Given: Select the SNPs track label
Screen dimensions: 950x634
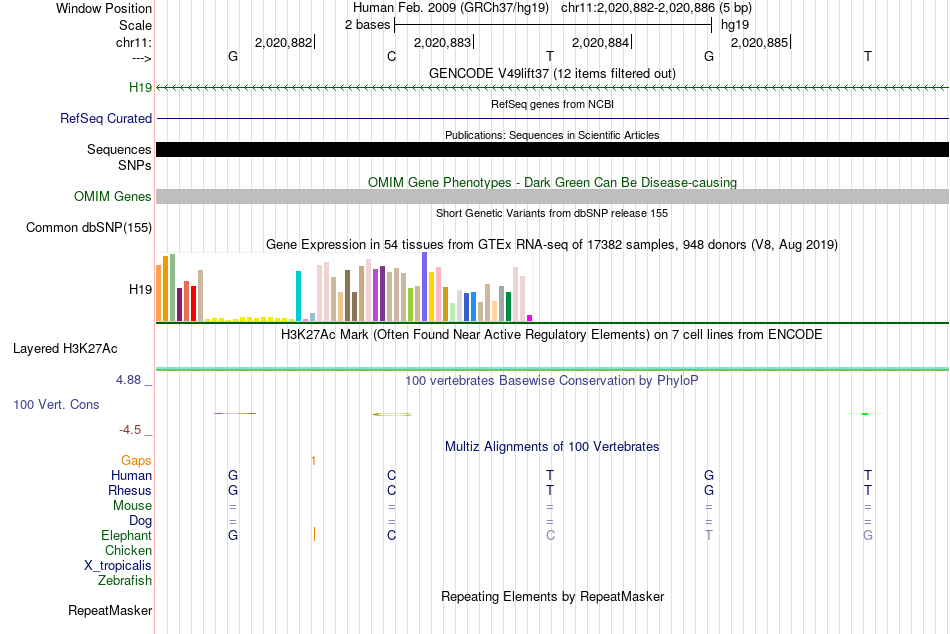Looking at the screenshot, I should 135,165.
